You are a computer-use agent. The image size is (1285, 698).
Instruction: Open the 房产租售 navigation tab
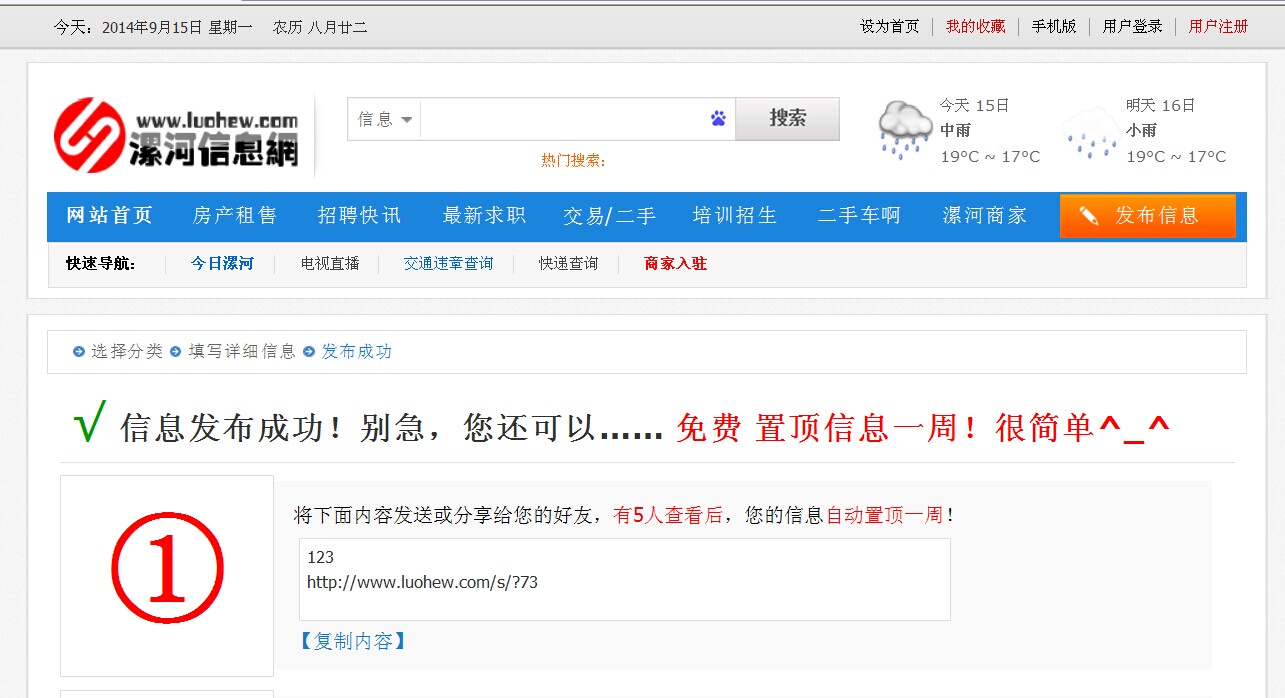235,216
